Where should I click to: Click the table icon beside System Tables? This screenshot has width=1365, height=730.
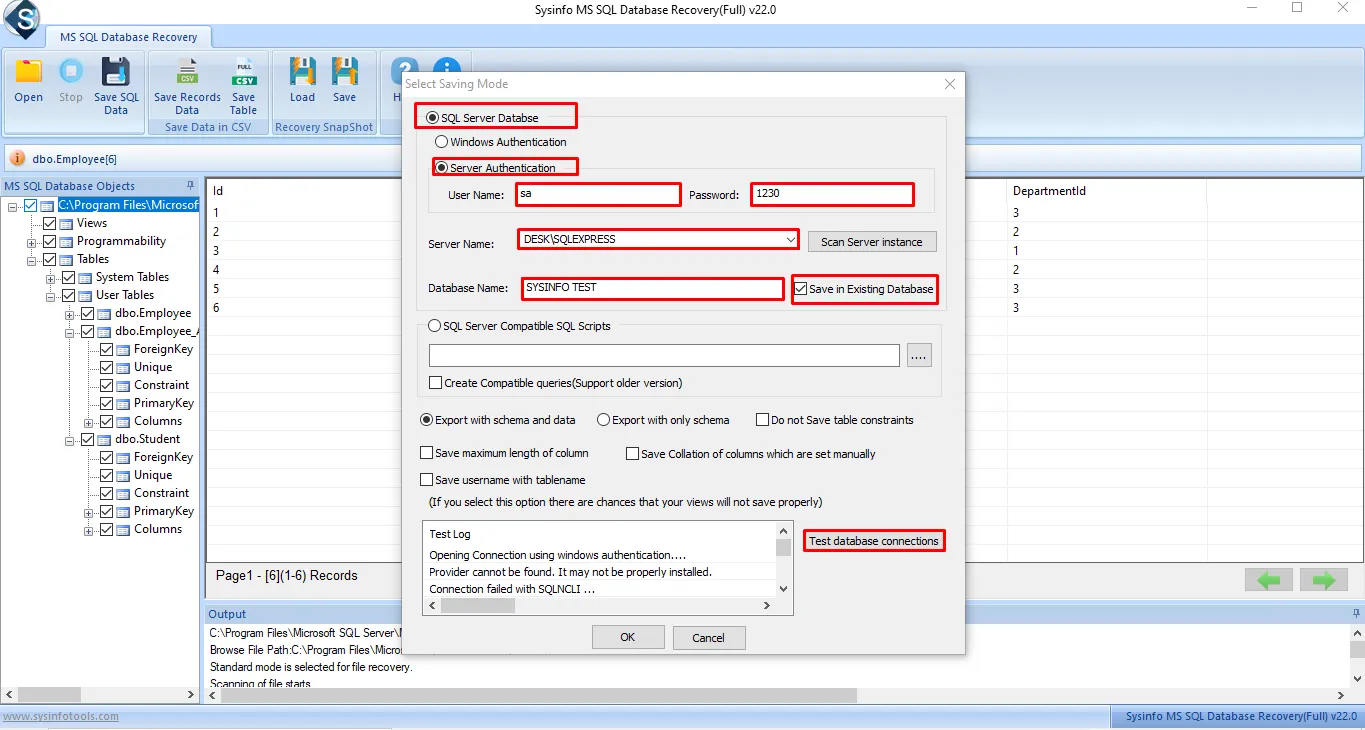coord(86,277)
